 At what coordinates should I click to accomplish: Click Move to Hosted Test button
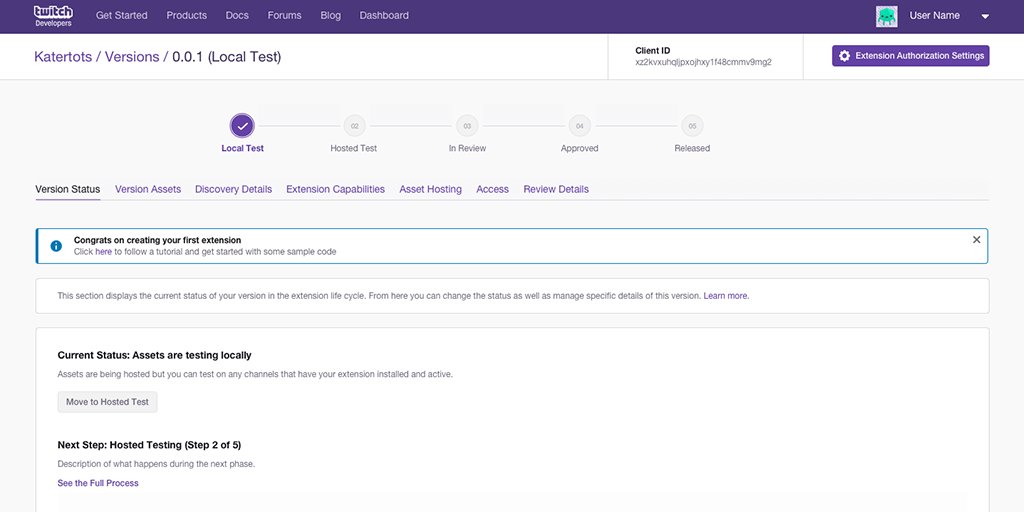point(107,402)
